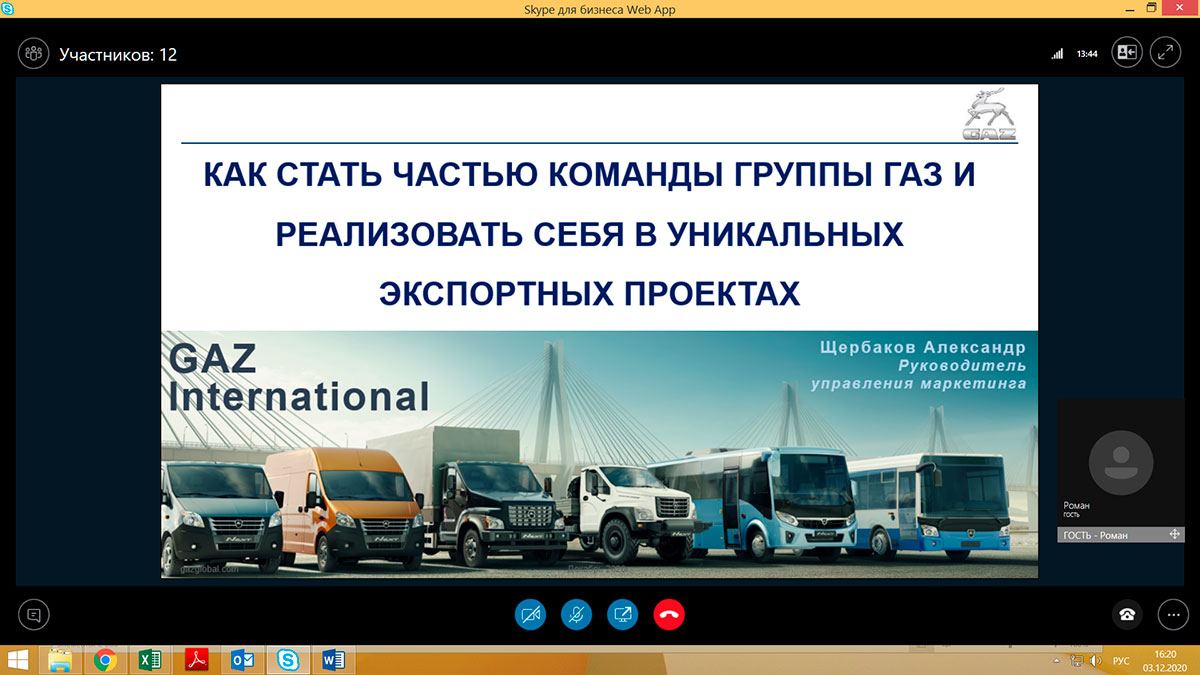
Task: Click the move handle on ГОСТЬ tile
Action: pos(1174,535)
